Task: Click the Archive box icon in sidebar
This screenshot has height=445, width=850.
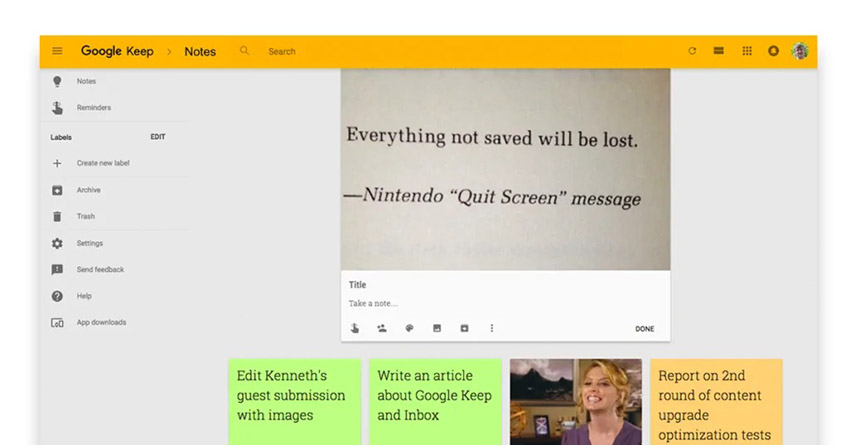Action: [x=57, y=190]
